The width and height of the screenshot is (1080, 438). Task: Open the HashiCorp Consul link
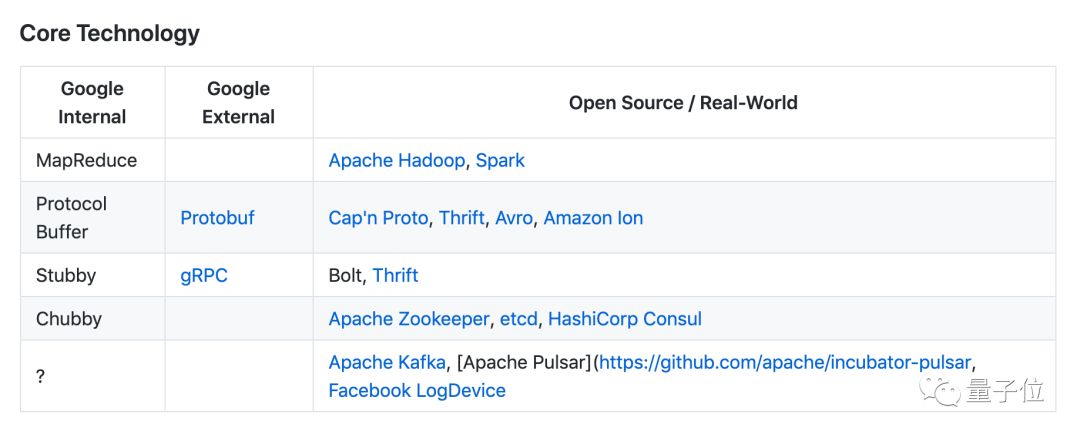coord(625,319)
